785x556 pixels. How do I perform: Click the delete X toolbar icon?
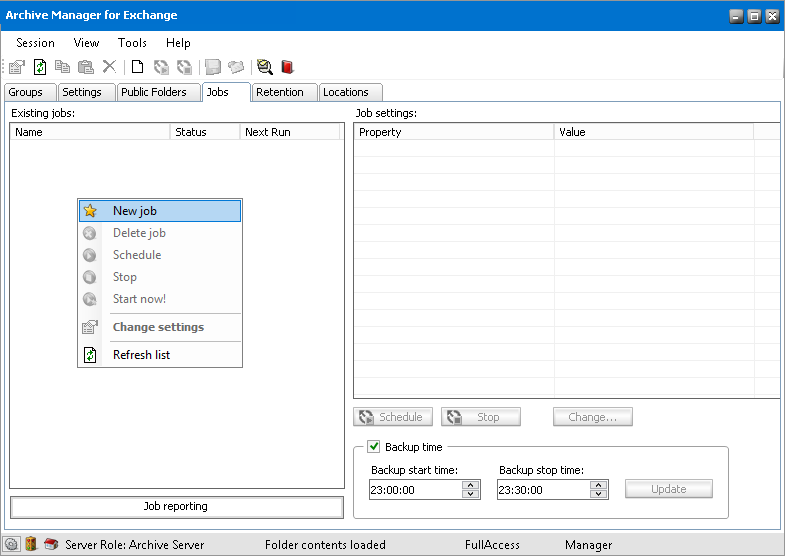109,67
